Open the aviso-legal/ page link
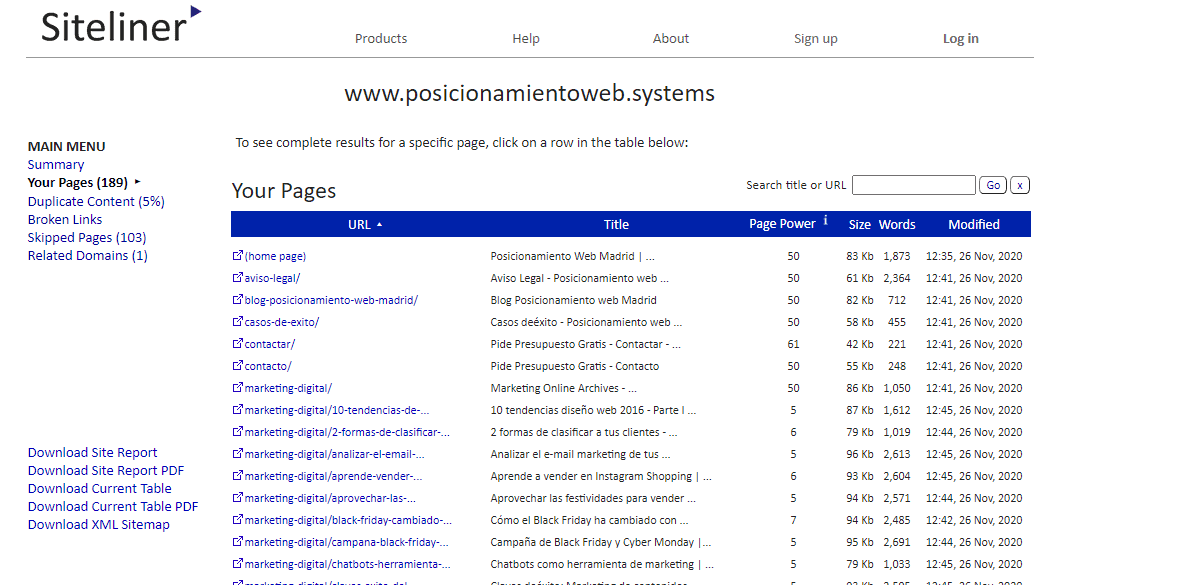The width and height of the screenshot is (1194, 585). click(272, 279)
